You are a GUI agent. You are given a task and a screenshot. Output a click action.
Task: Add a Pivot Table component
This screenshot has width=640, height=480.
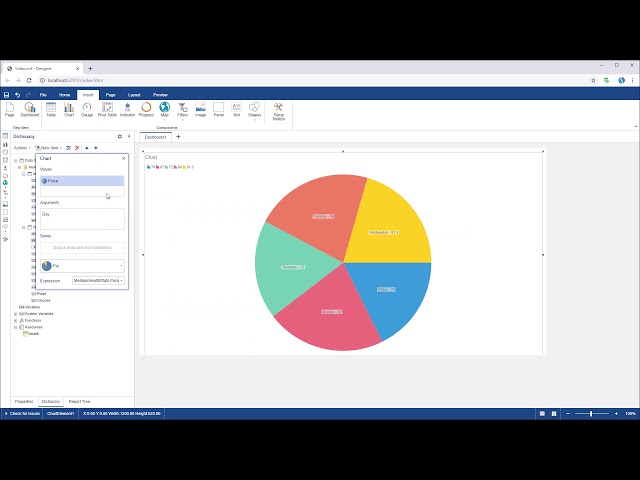point(107,110)
